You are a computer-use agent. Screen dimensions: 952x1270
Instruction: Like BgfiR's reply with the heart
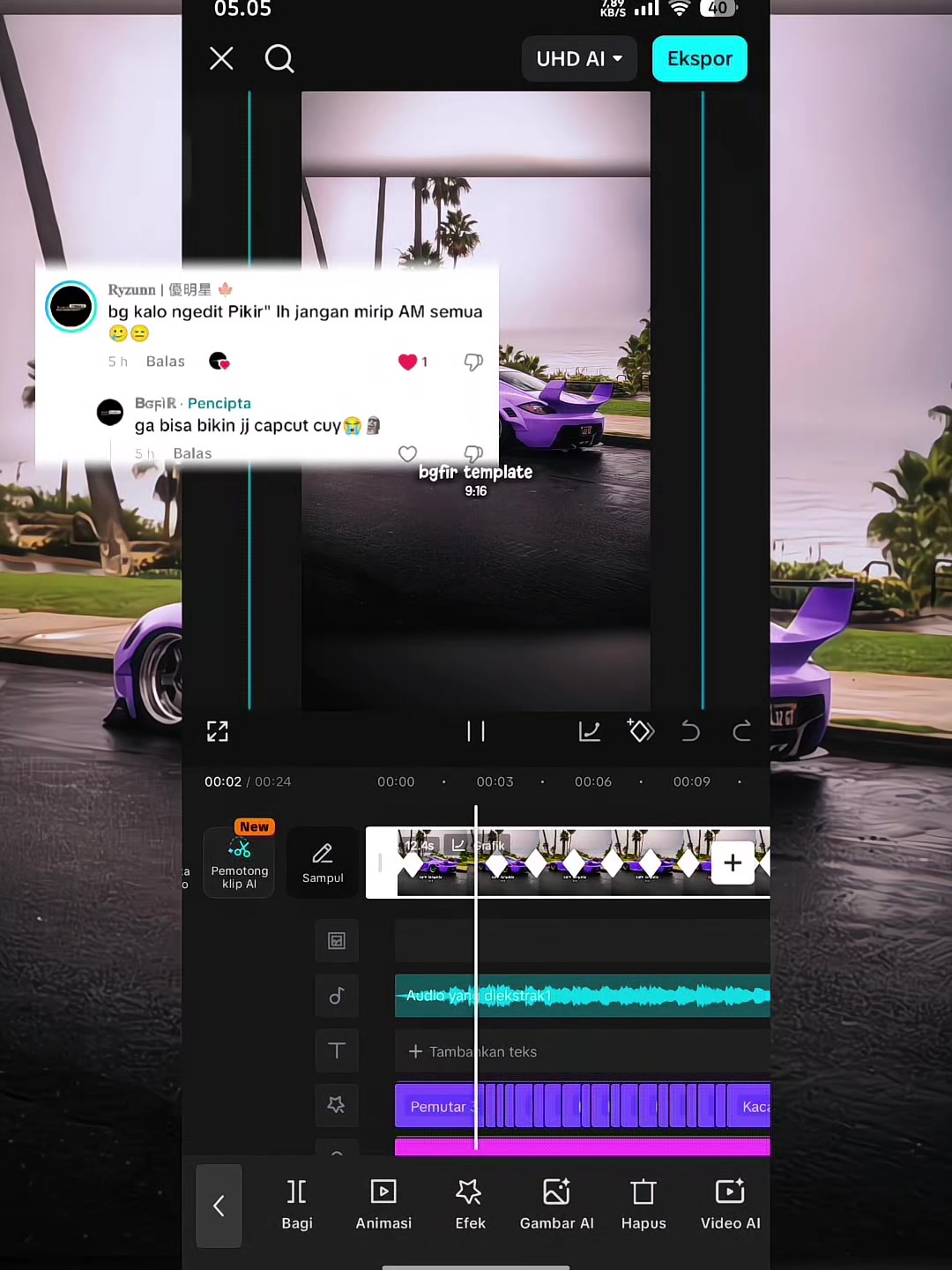point(407,453)
